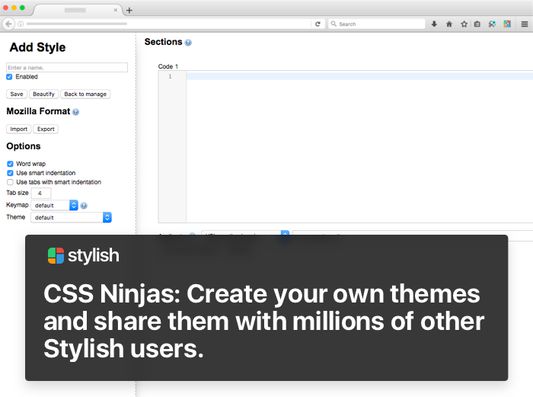Disable Use smart indentation checkbox

10,173
